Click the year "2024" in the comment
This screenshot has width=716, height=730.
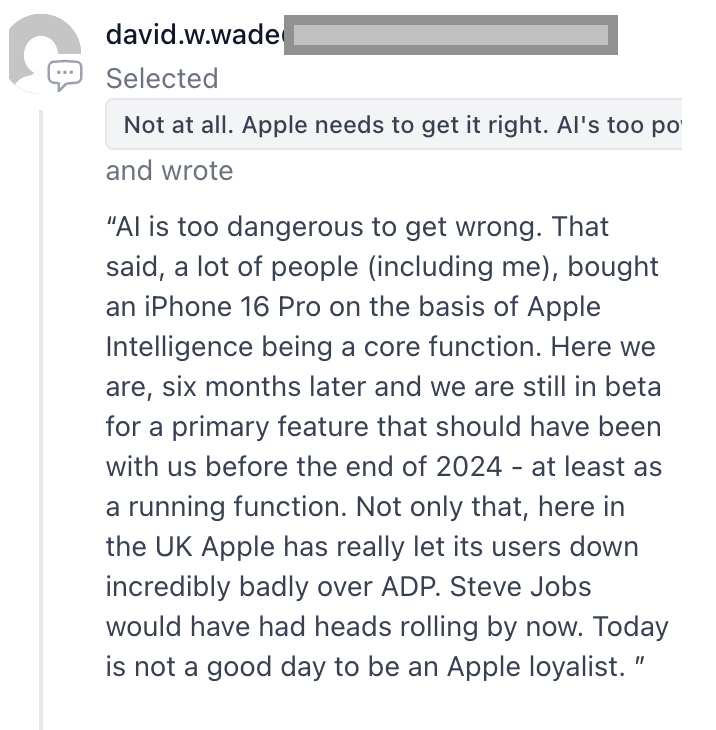click(469, 466)
